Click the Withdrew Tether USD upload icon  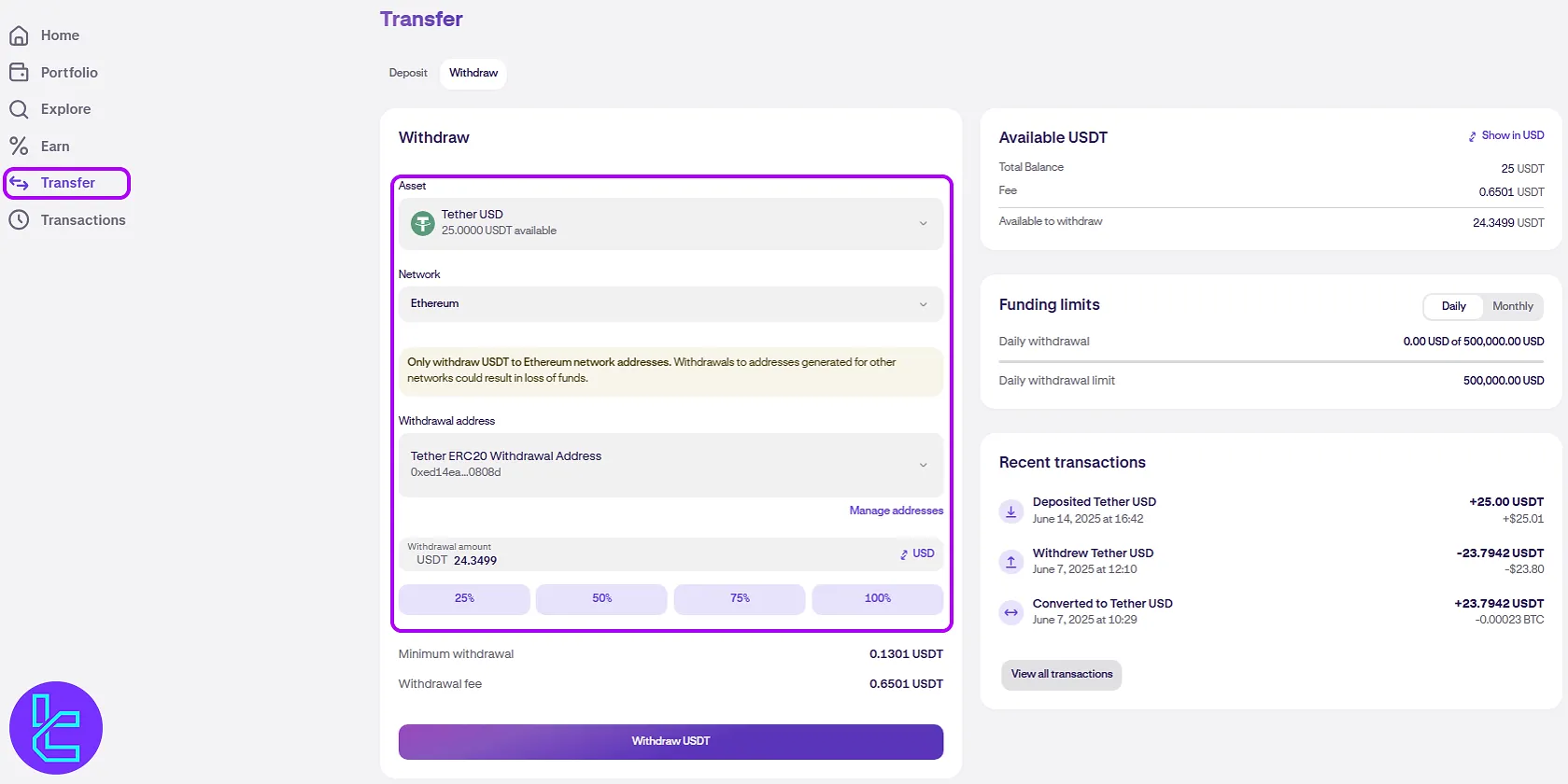coord(1010,561)
